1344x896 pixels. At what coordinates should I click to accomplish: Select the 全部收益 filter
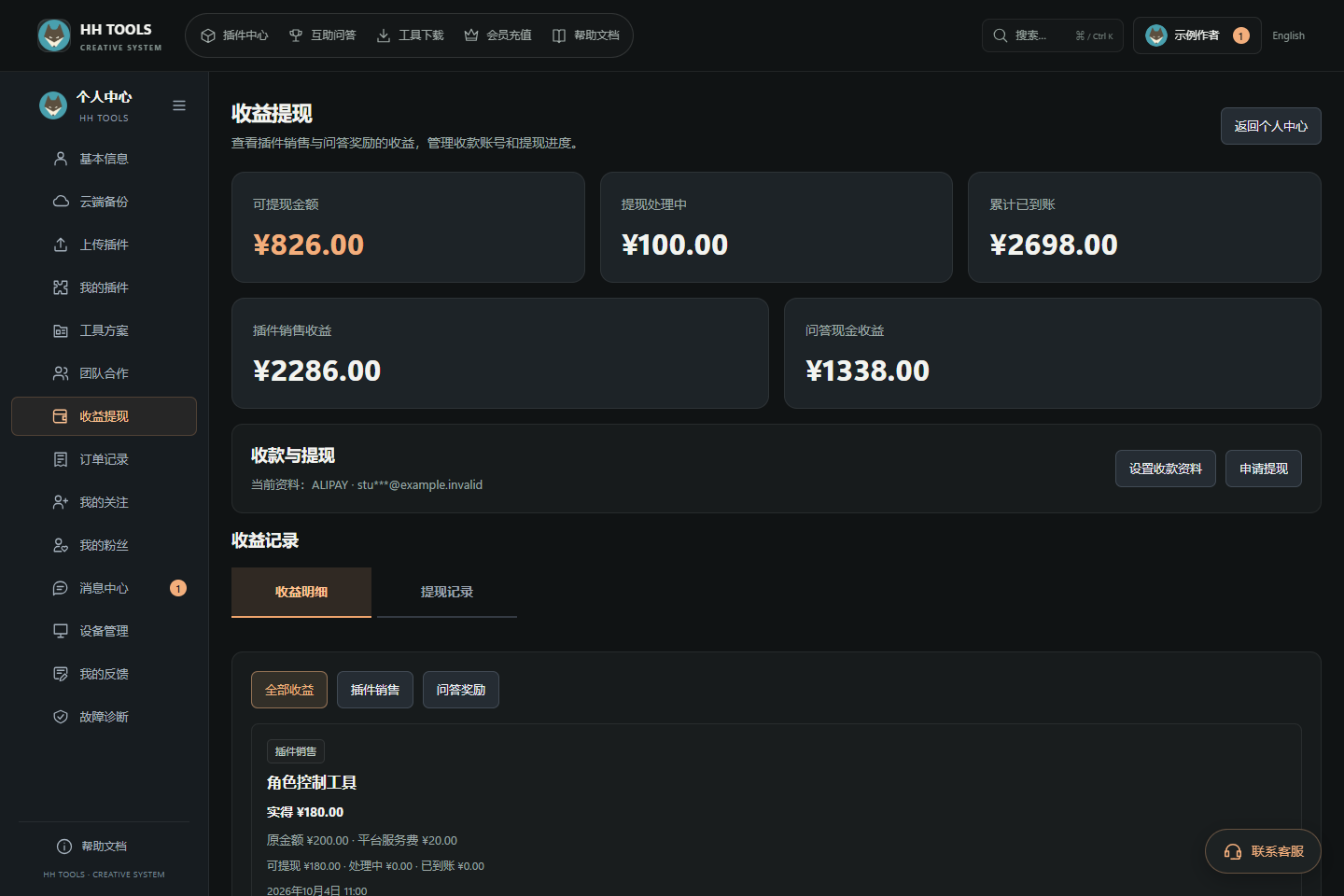(x=289, y=690)
